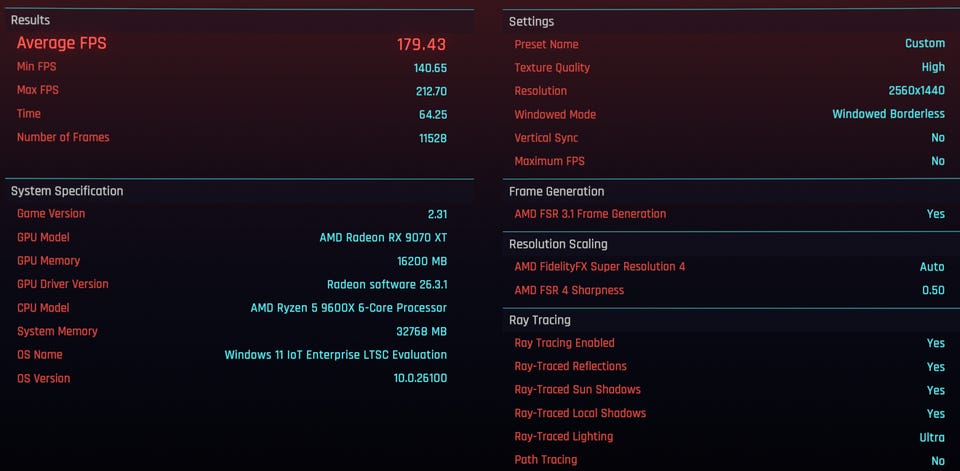Toggle AMD FSR 3.1 Frame Generation value
The height and width of the screenshot is (471, 960).
pos(935,214)
